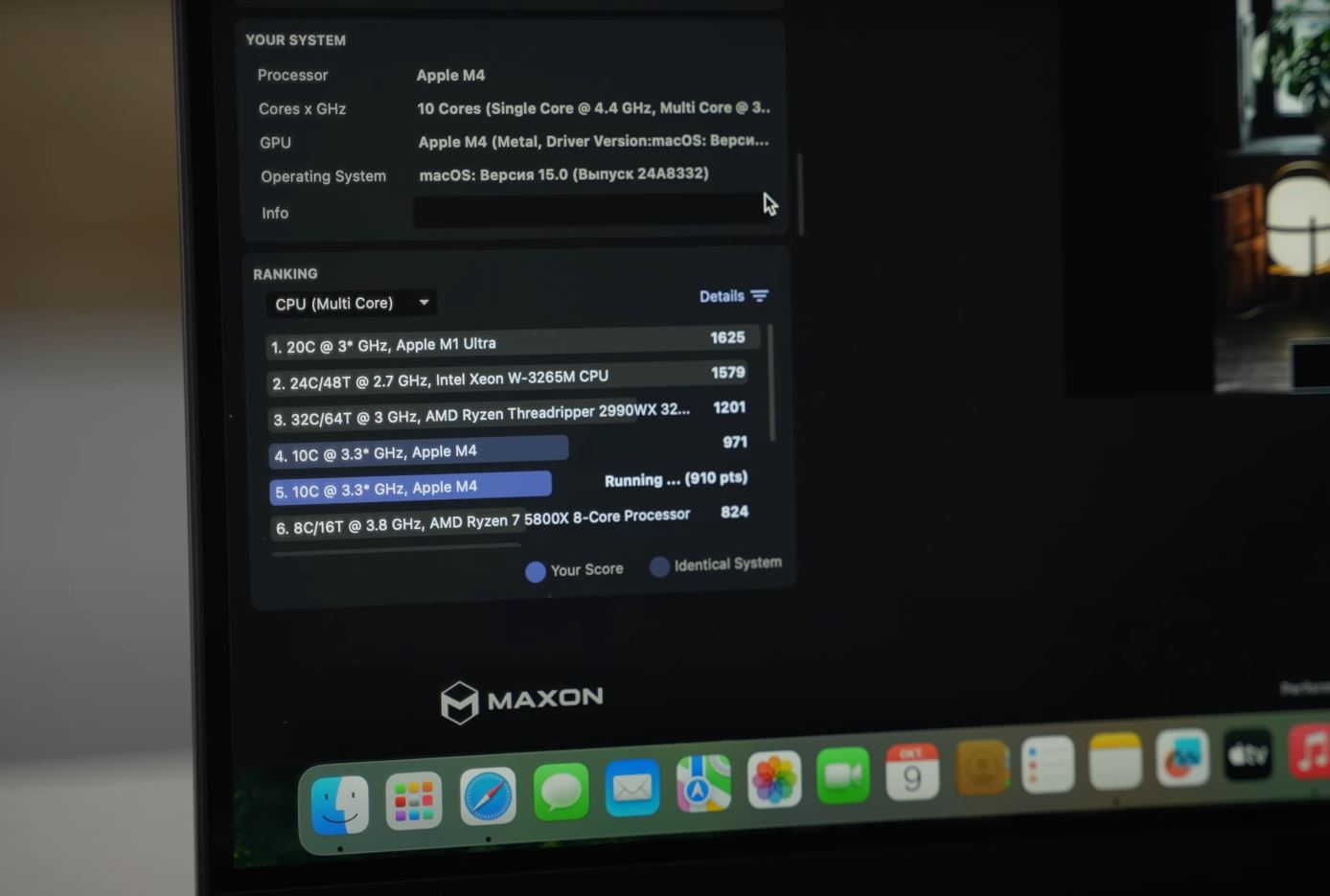Click the Maxon logo
This screenshot has height=896, width=1330.
tap(522, 701)
